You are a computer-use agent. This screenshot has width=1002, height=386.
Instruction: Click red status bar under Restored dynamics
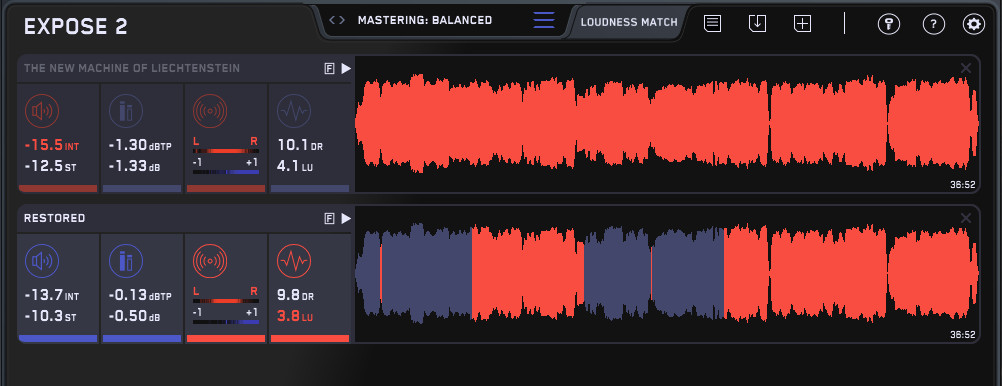(x=310, y=339)
